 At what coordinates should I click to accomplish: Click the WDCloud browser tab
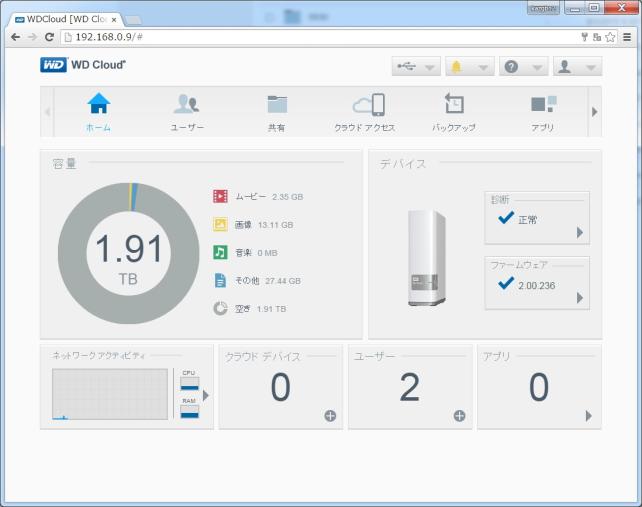[66, 18]
